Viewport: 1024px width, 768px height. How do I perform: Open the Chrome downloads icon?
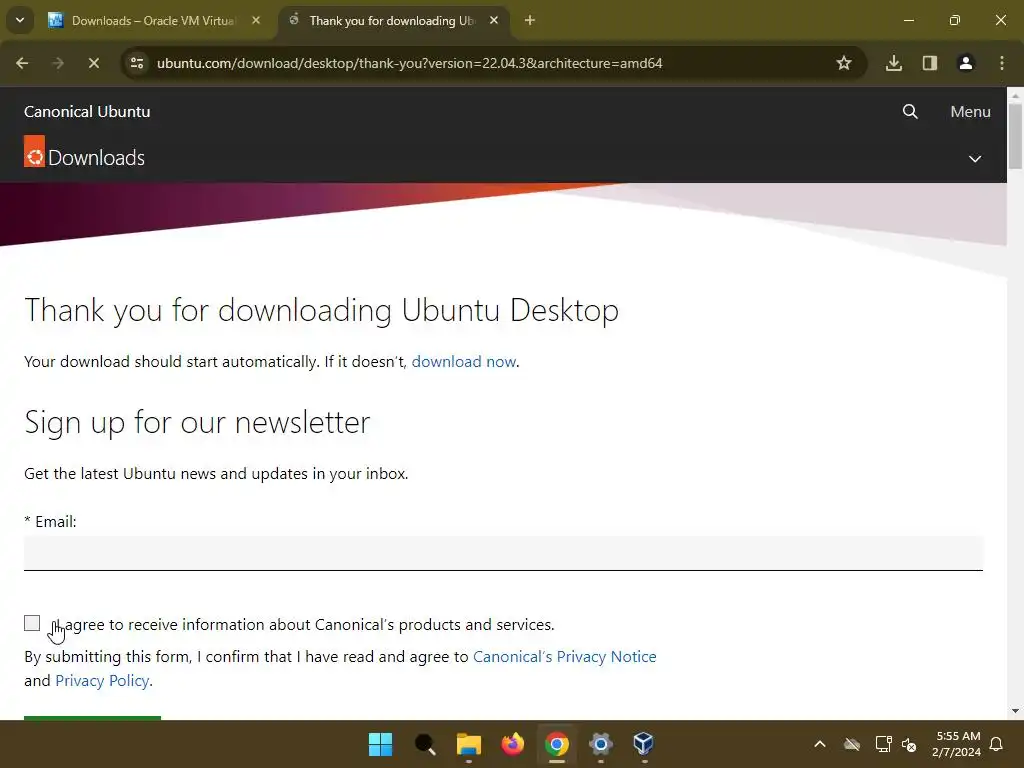894,63
